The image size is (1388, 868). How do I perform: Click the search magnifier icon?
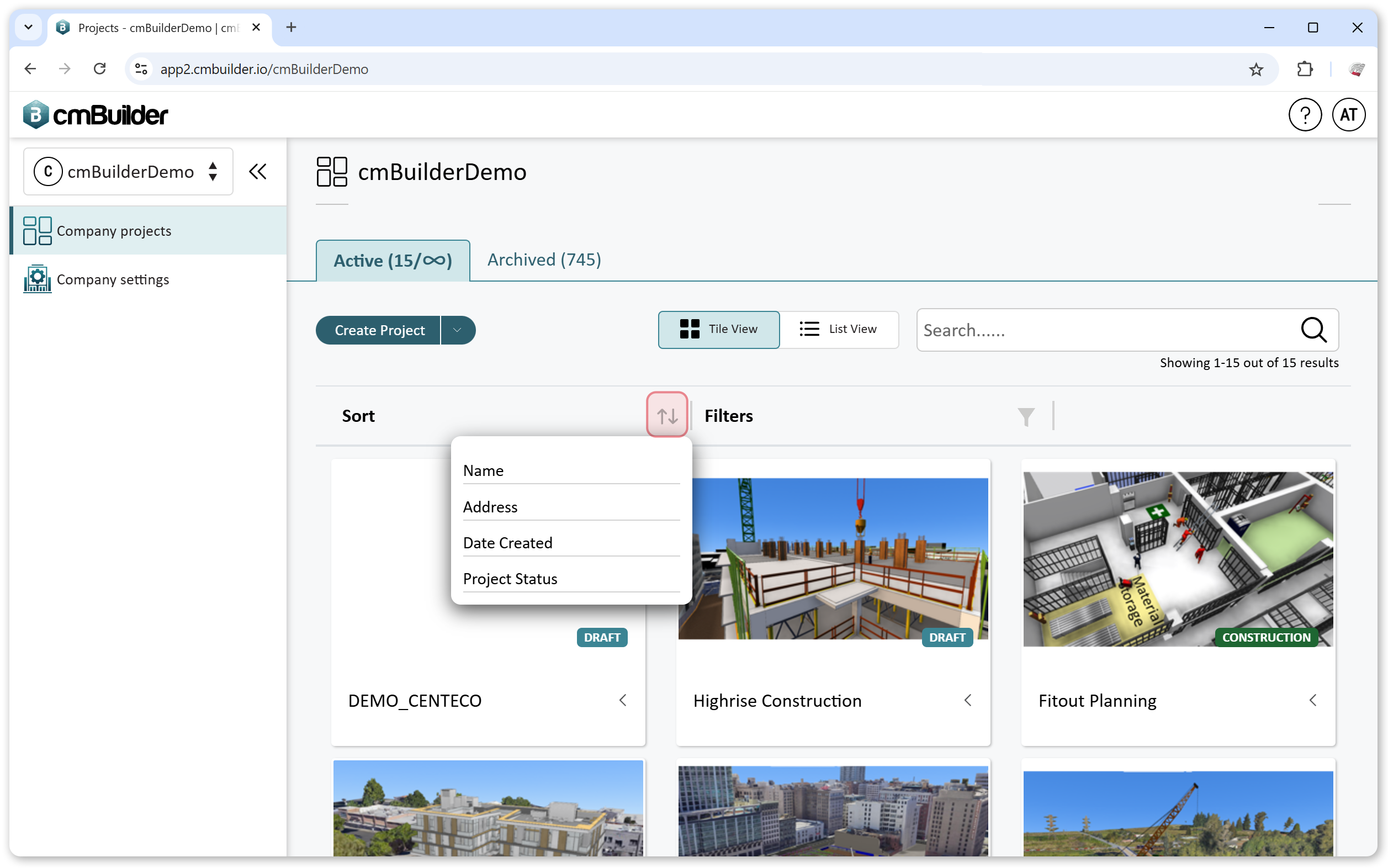[1313, 330]
